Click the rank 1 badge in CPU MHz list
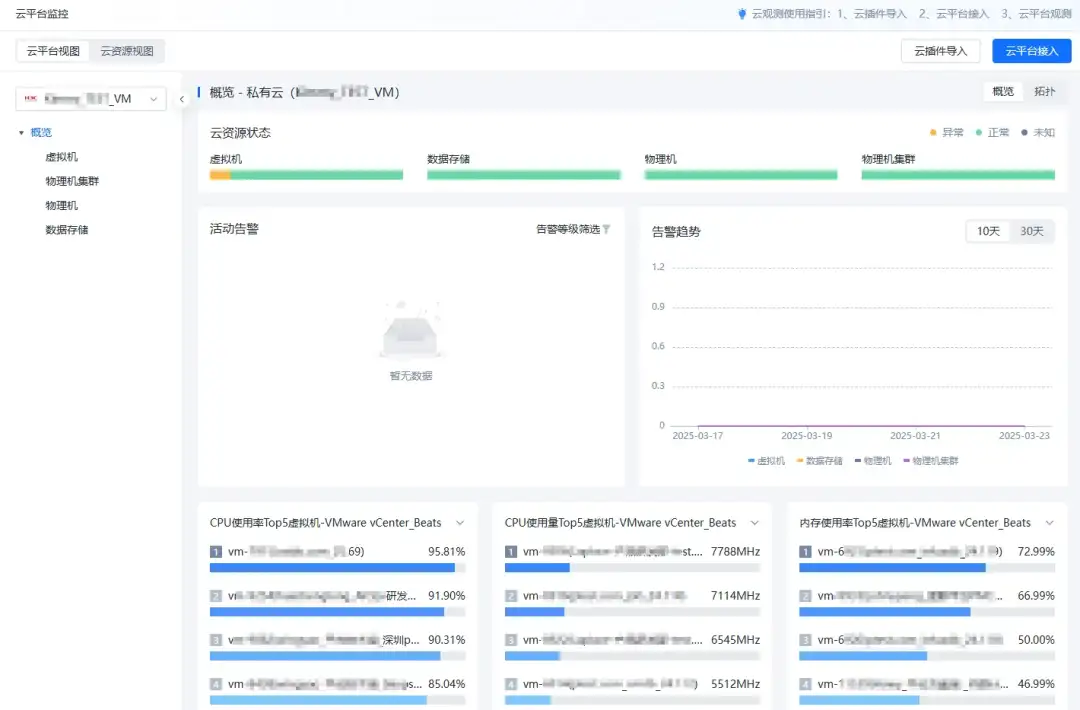 pos(510,552)
